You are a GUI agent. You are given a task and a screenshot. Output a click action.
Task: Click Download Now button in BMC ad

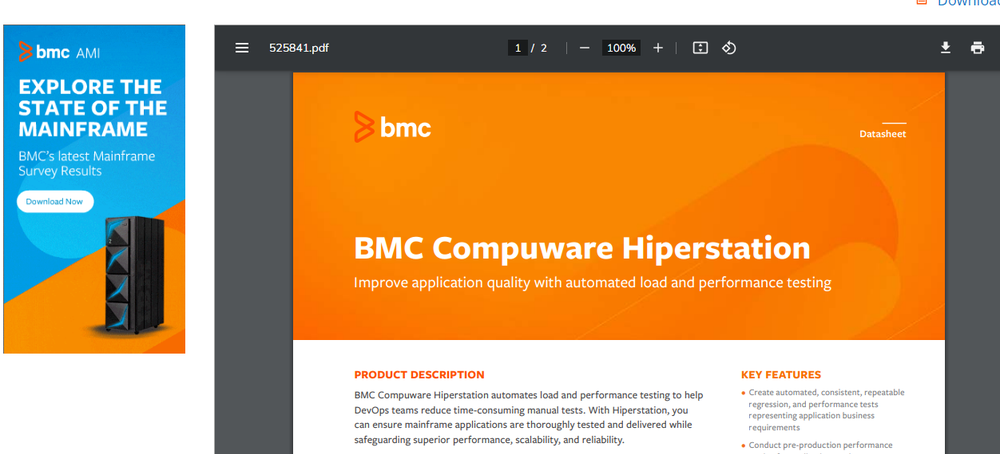tap(55, 201)
